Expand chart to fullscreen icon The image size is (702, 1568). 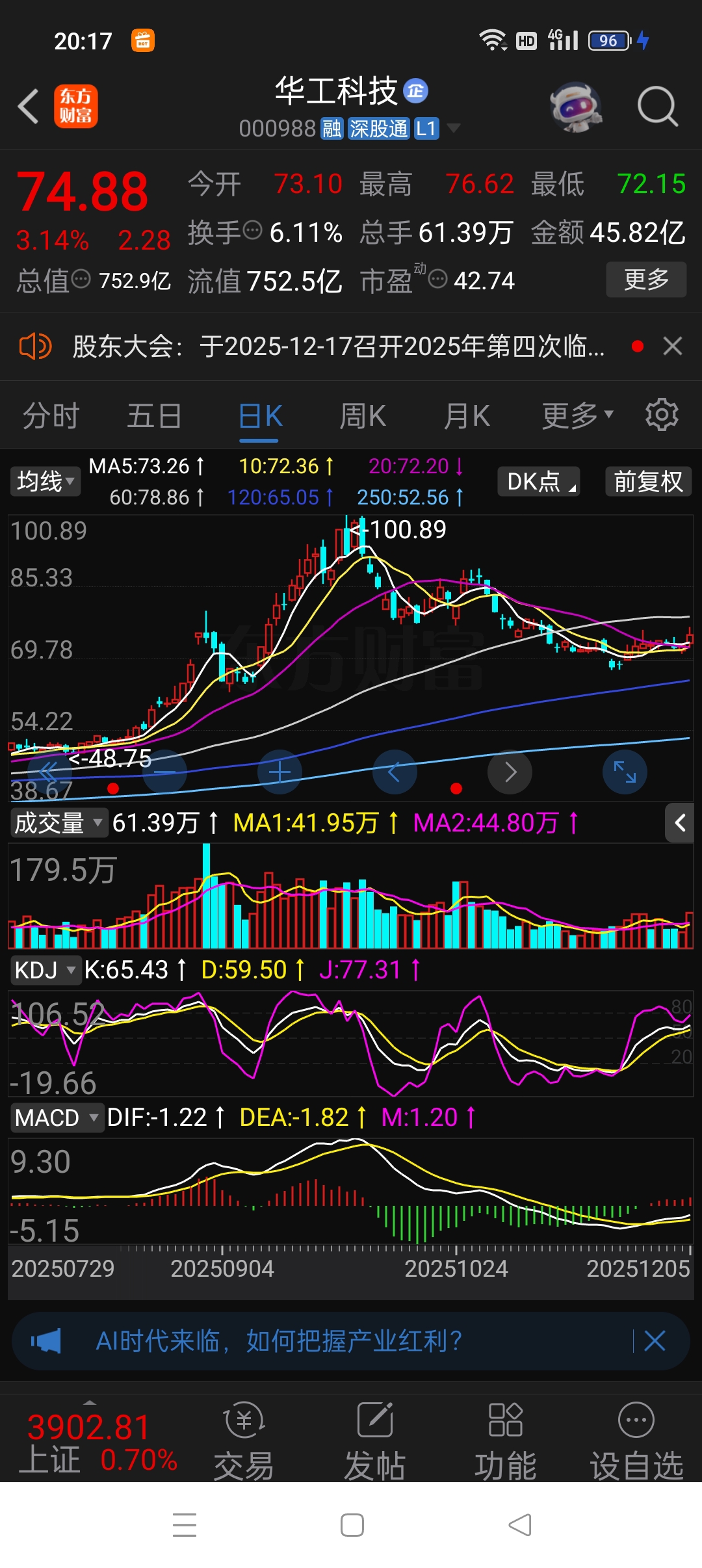(625, 772)
